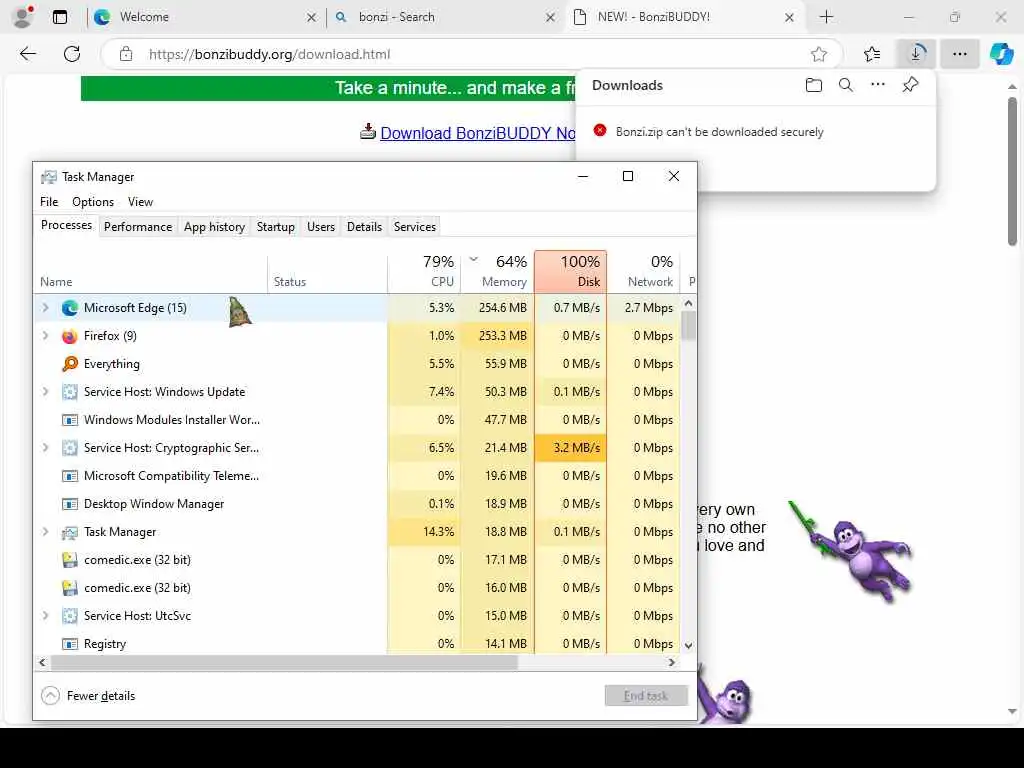Click the Registry process icon
Viewport: 1024px width, 768px height.
coord(70,644)
